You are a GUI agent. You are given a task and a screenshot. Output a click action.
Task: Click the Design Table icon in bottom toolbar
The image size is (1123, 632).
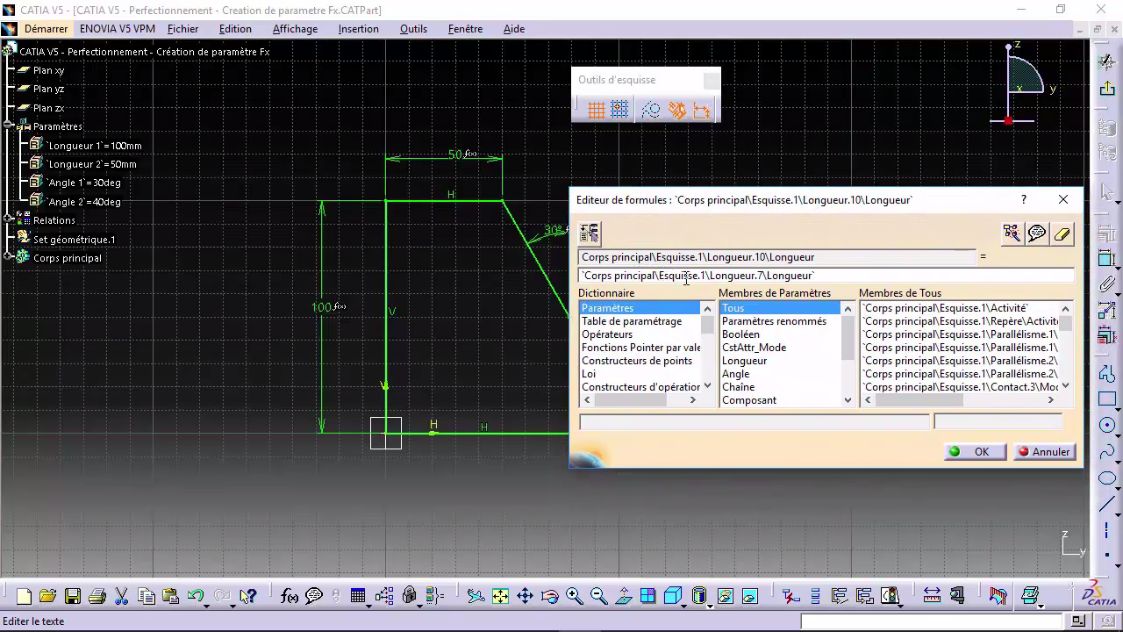point(358,596)
